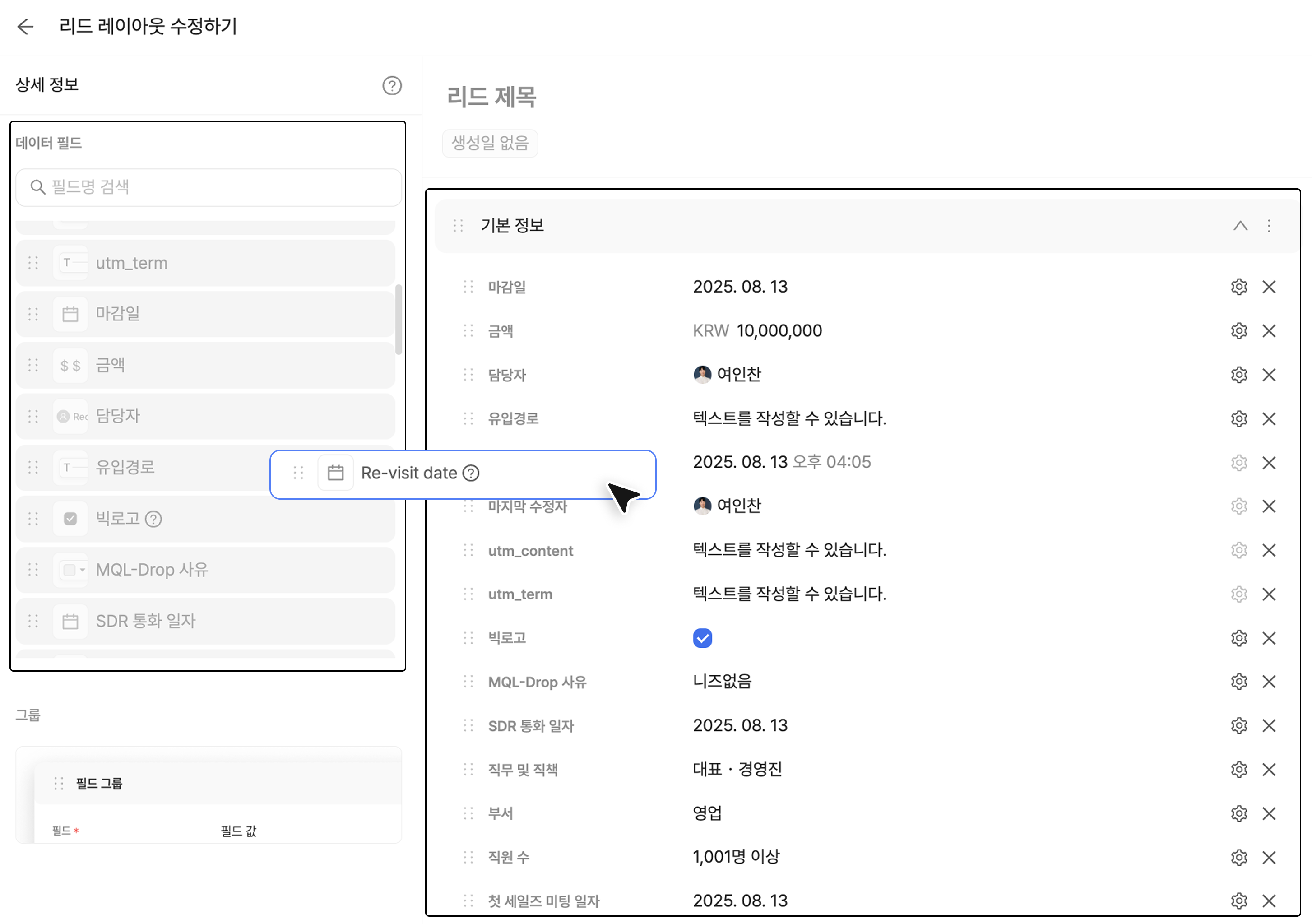This screenshot has height=924, width=1312.
Task: Click drag handle of 기본 정보 section
Action: [x=458, y=226]
